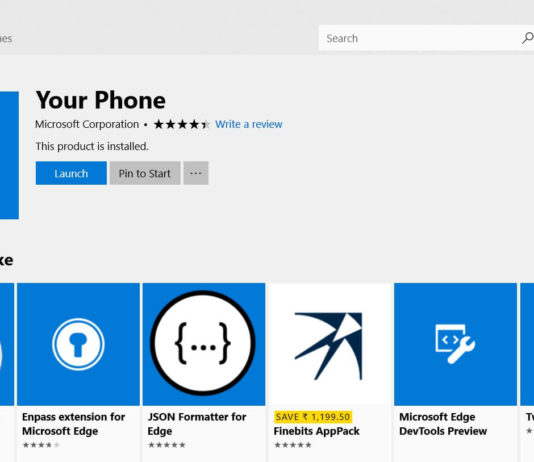Open Enpass extension for Microsoft Edge title

(x=74, y=424)
